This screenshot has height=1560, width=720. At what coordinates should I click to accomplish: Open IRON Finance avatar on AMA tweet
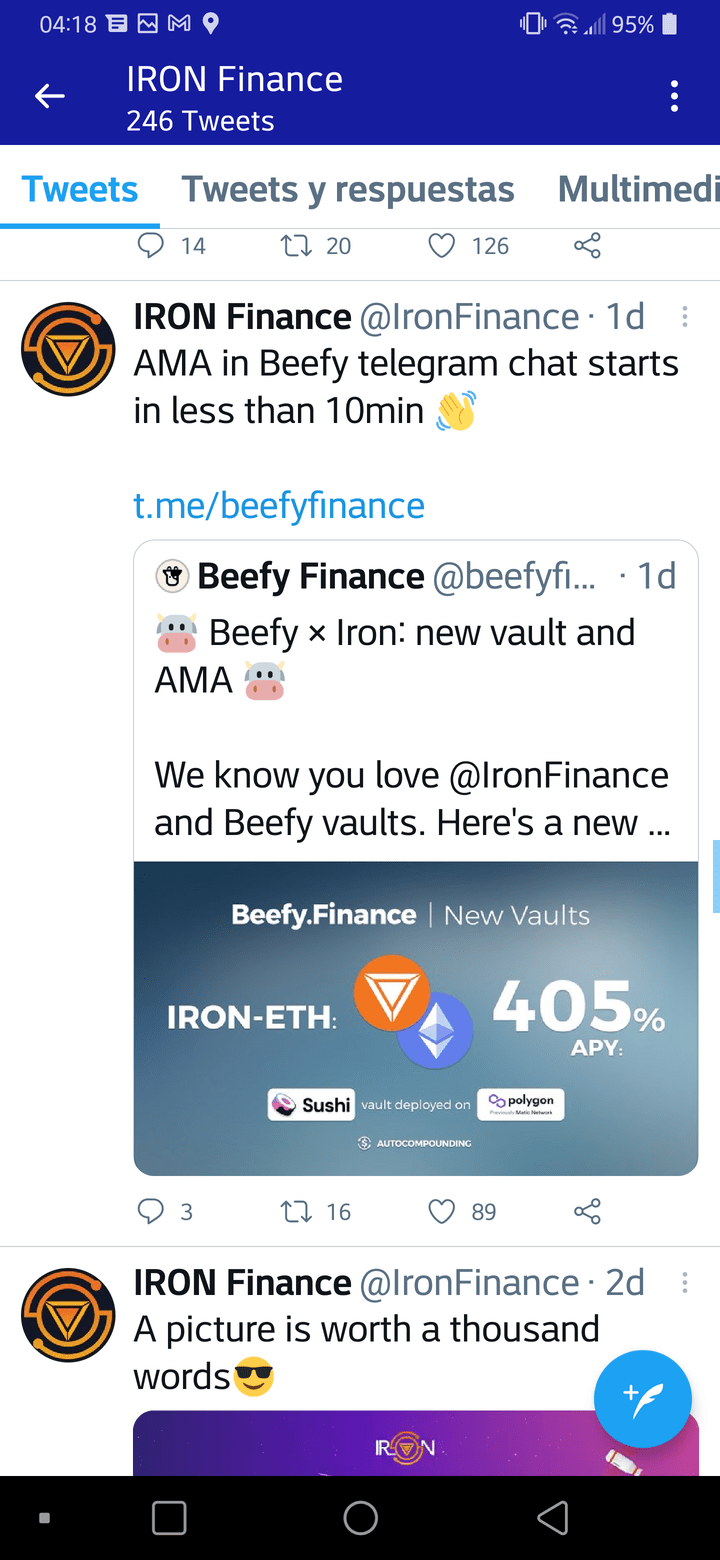pos(68,349)
